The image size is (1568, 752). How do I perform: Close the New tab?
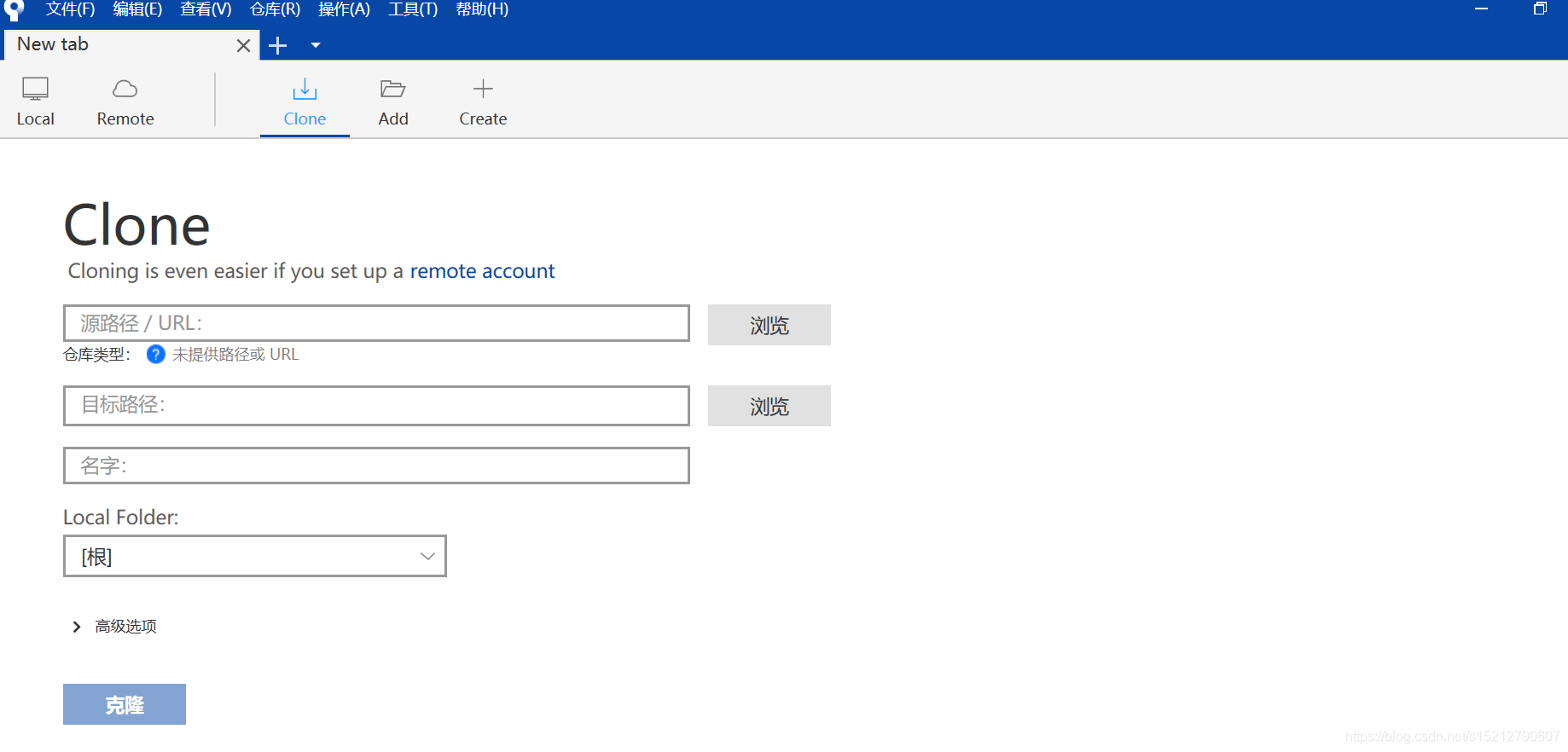pyautogui.click(x=243, y=45)
